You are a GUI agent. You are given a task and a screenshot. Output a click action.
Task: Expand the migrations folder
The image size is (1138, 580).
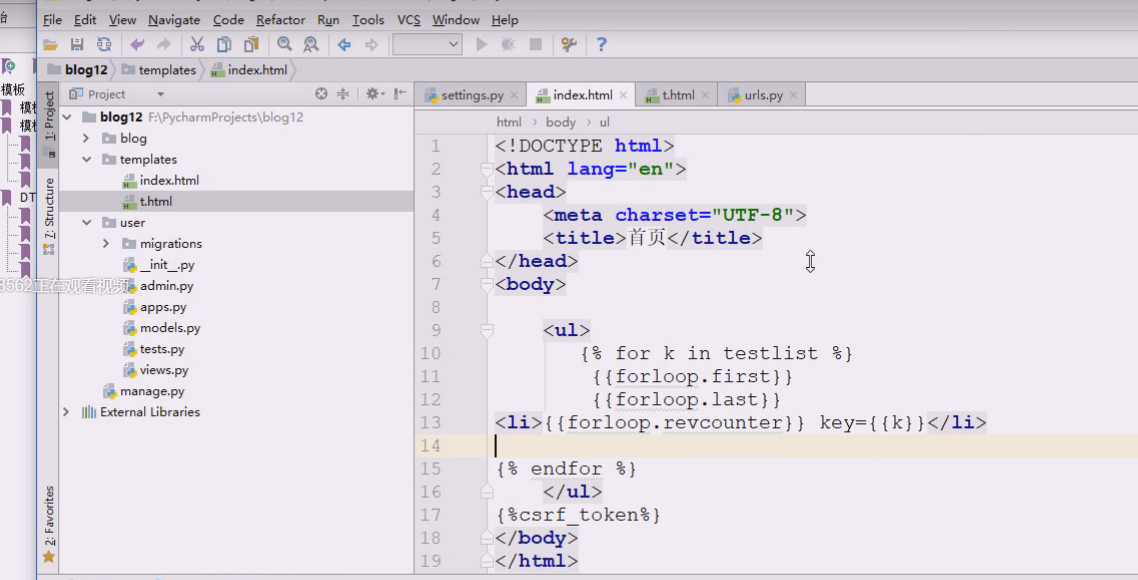pos(106,243)
